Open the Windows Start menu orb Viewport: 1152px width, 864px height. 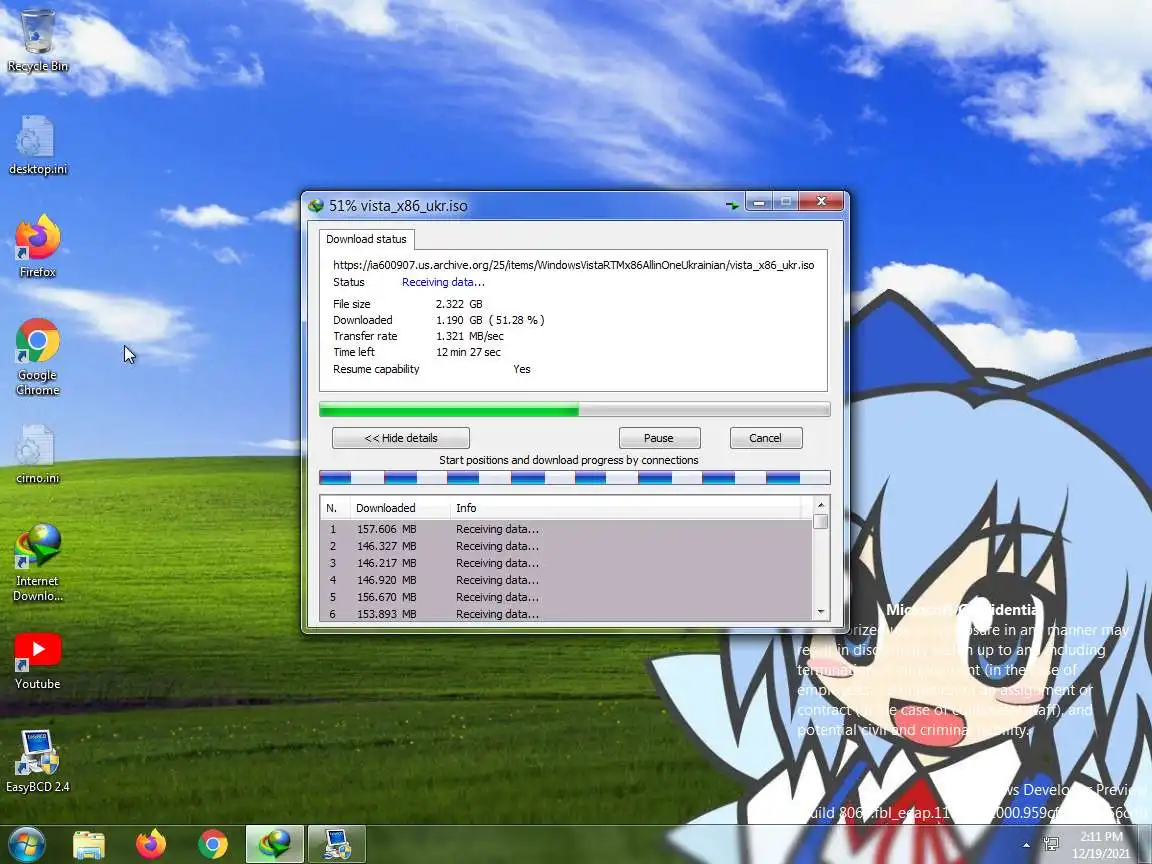point(26,843)
